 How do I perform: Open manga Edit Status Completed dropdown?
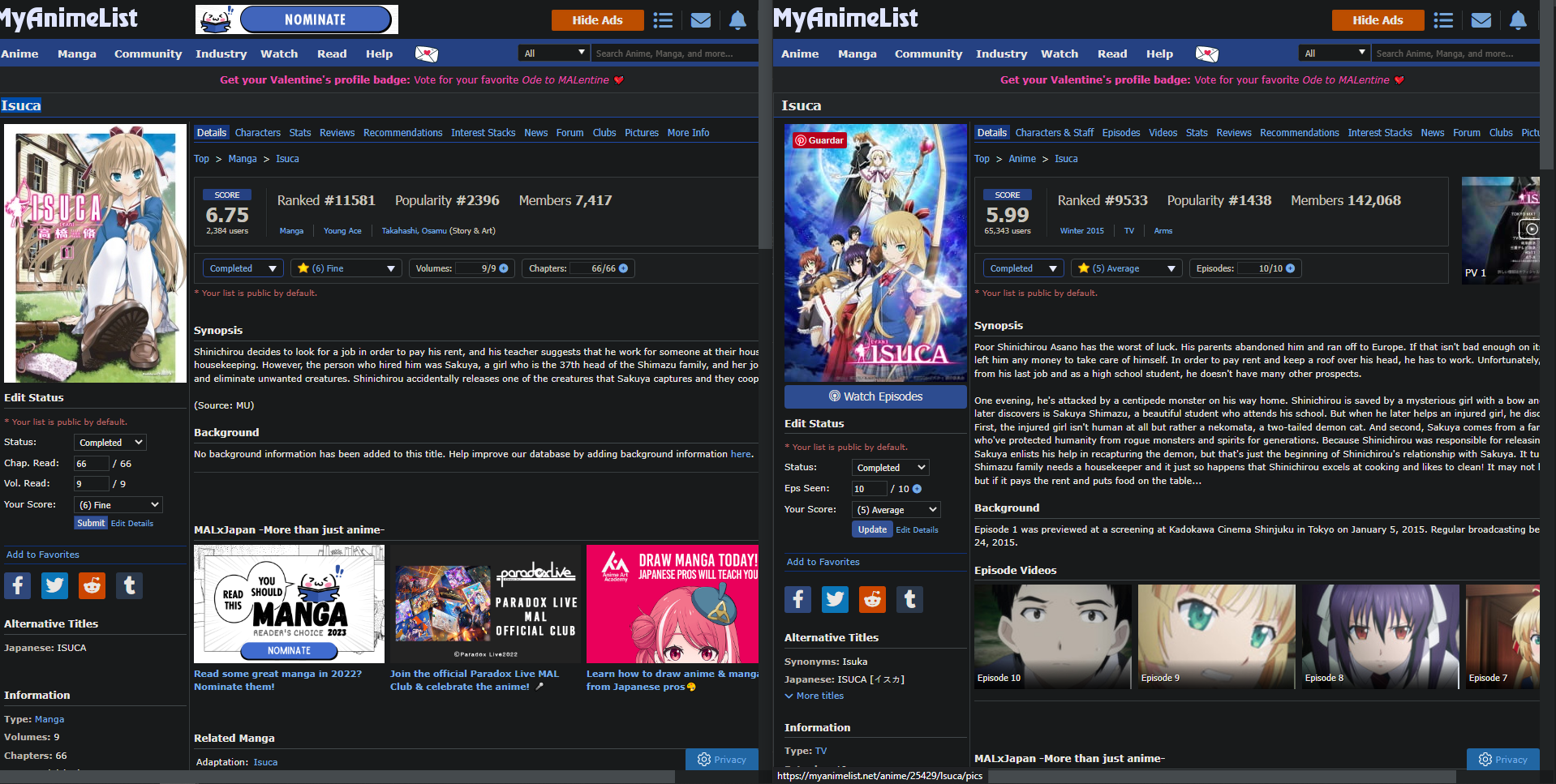[x=110, y=443]
